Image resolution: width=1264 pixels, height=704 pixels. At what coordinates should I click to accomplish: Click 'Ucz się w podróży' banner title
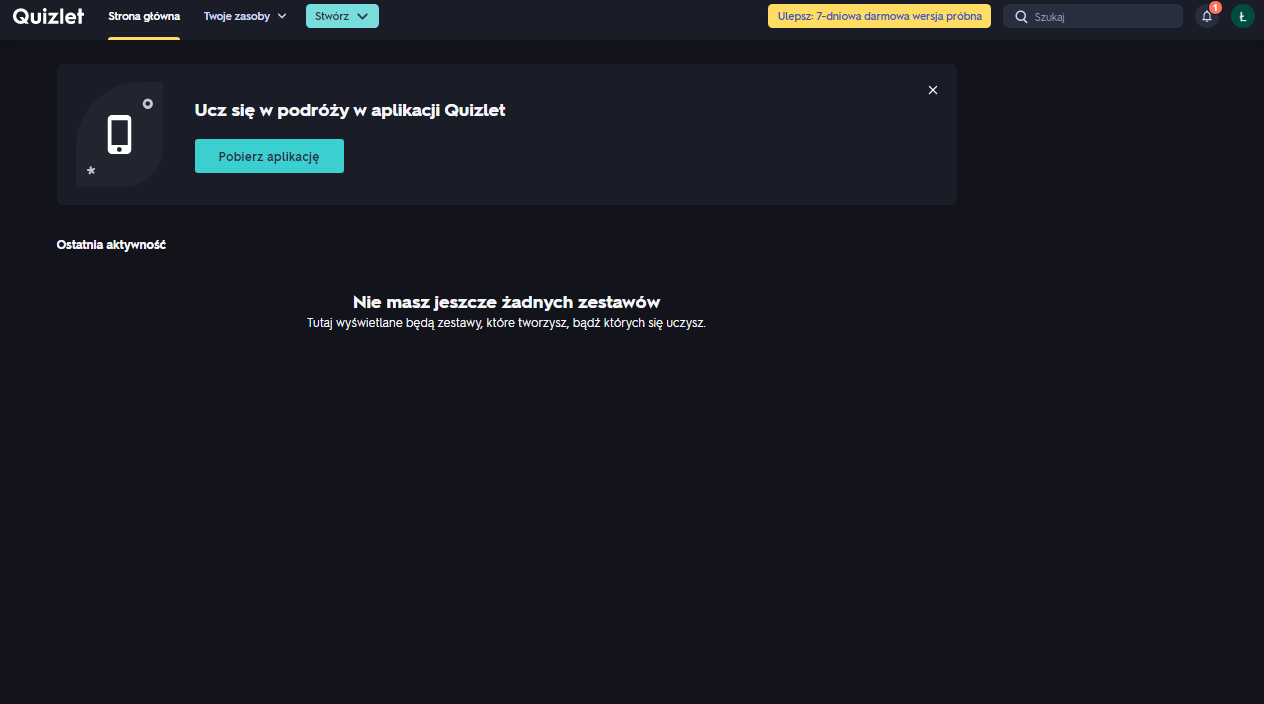(350, 111)
